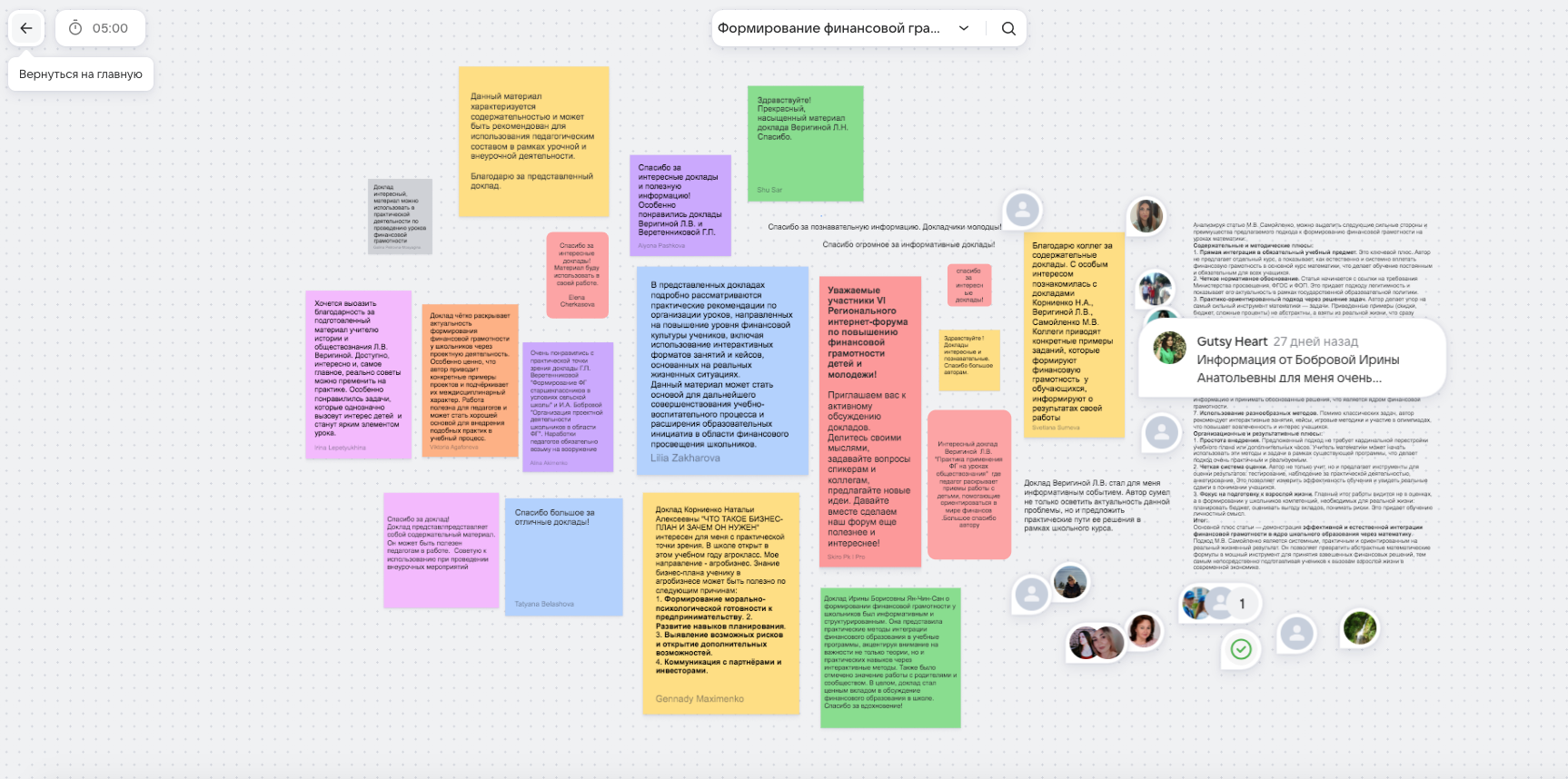Click the green checkmark circle icon

tap(1241, 648)
